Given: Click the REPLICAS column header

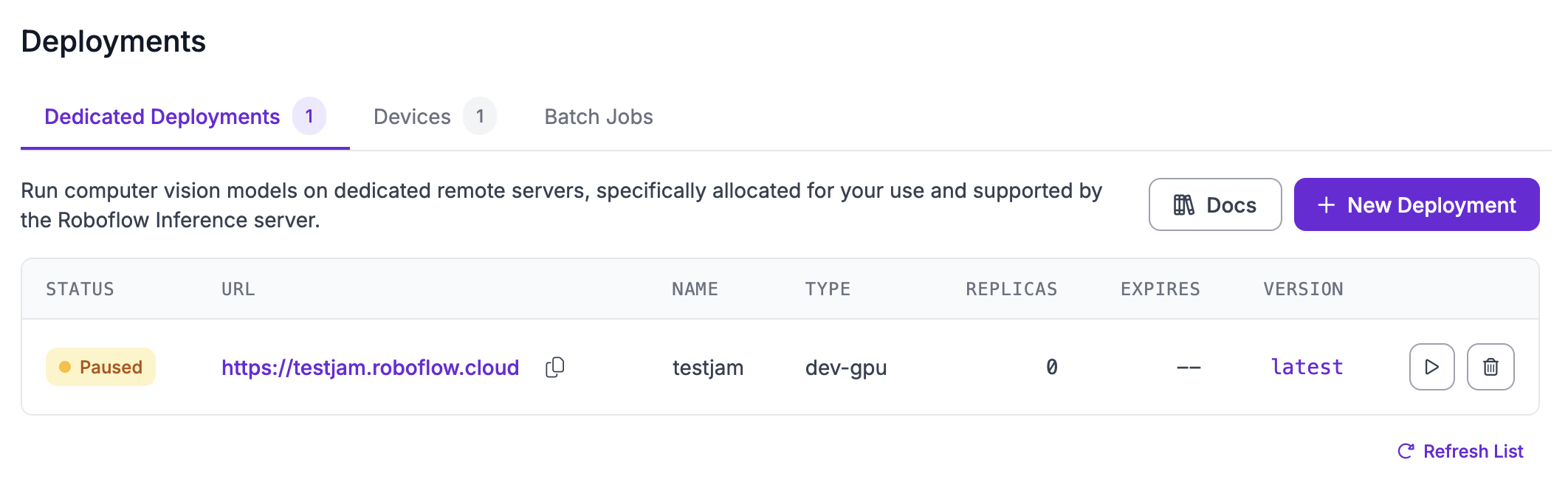Looking at the screenshot, I should point(1011,289).
